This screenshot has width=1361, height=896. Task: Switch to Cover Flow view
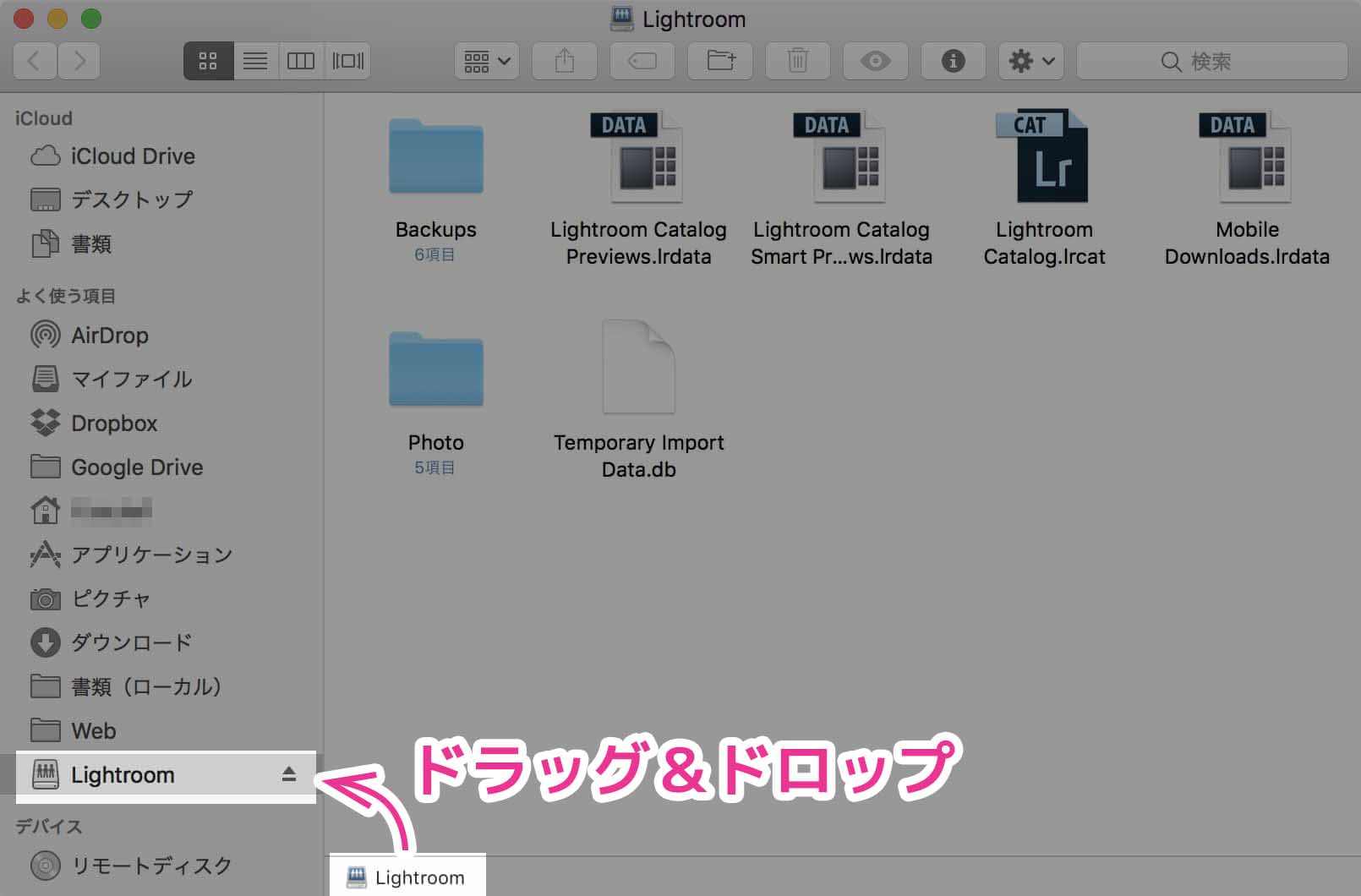click(347, 61)
